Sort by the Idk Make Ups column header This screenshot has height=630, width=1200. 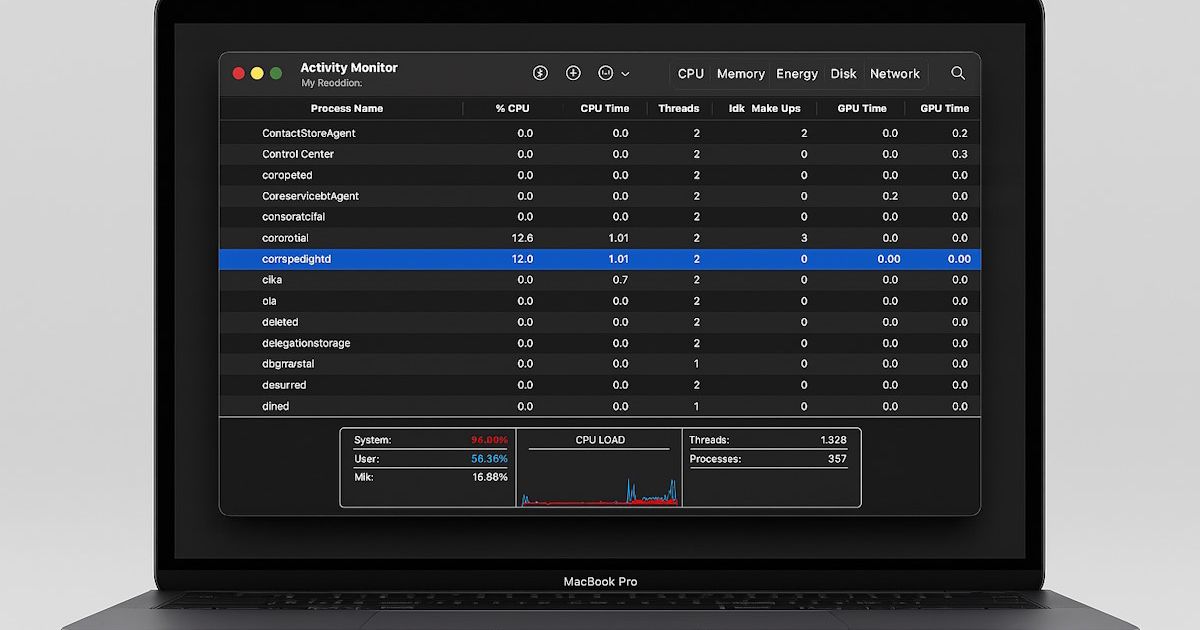coord(765,108)
